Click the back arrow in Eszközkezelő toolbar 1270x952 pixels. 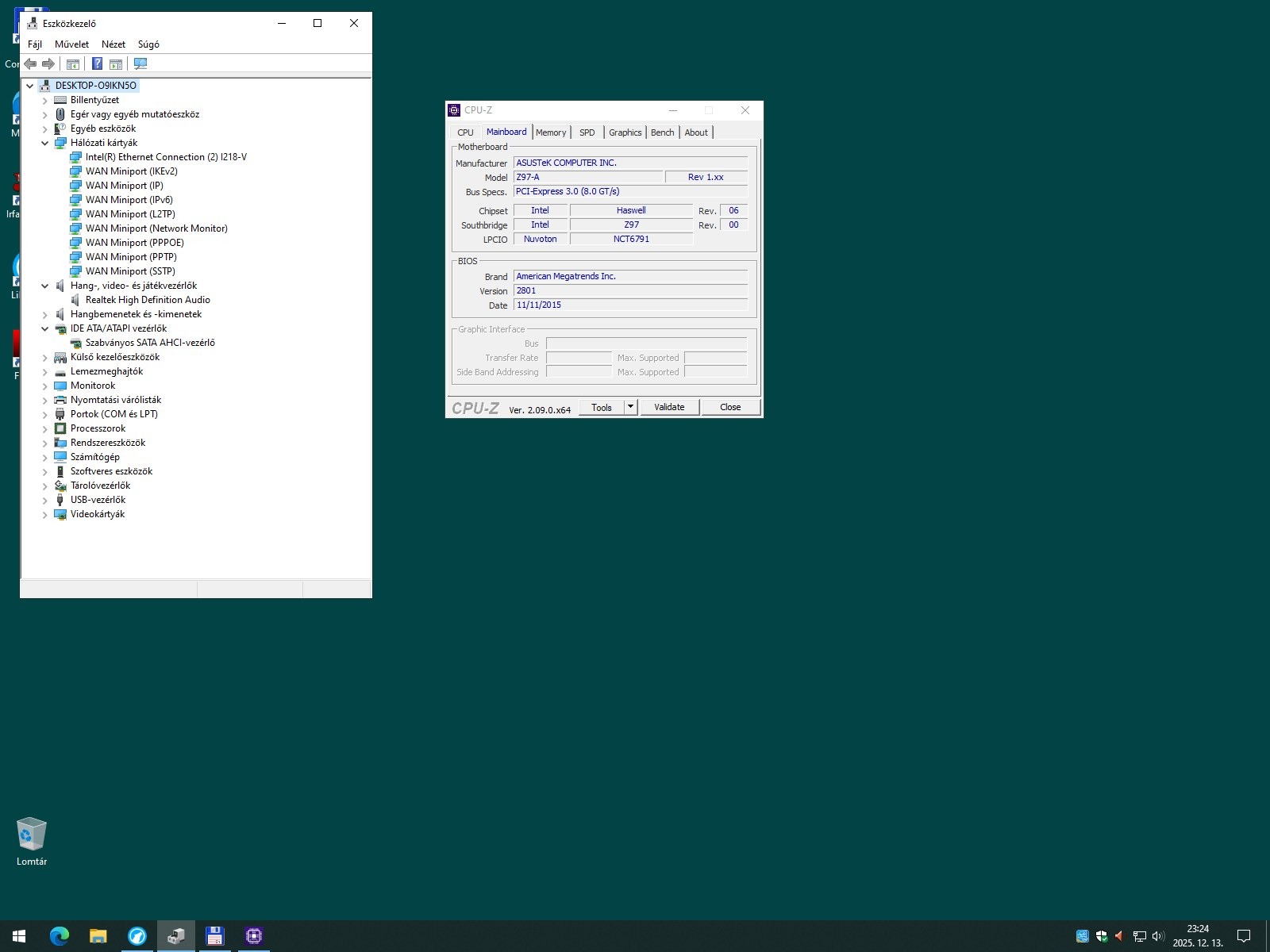tap(30, 63)
